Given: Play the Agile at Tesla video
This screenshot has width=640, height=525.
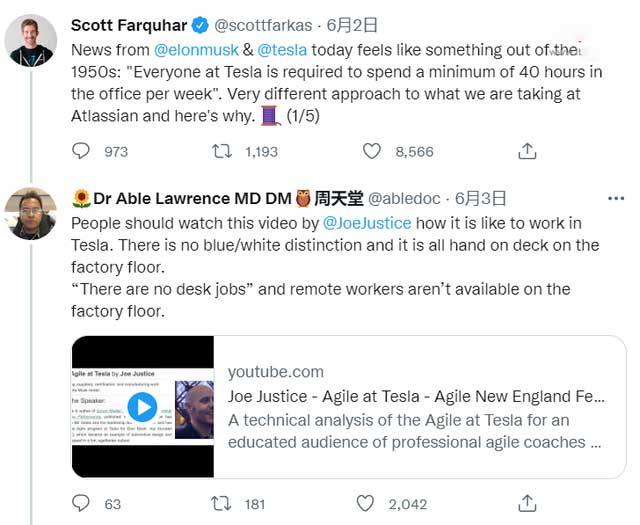Looking at the screenshot, I should click(x=143, y=406).
